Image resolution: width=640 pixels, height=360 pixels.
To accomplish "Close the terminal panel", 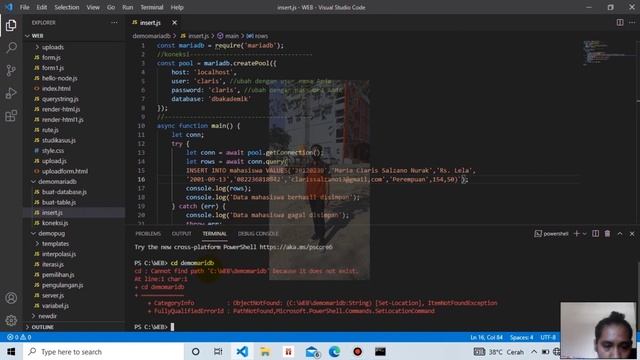I will [632, 233].
